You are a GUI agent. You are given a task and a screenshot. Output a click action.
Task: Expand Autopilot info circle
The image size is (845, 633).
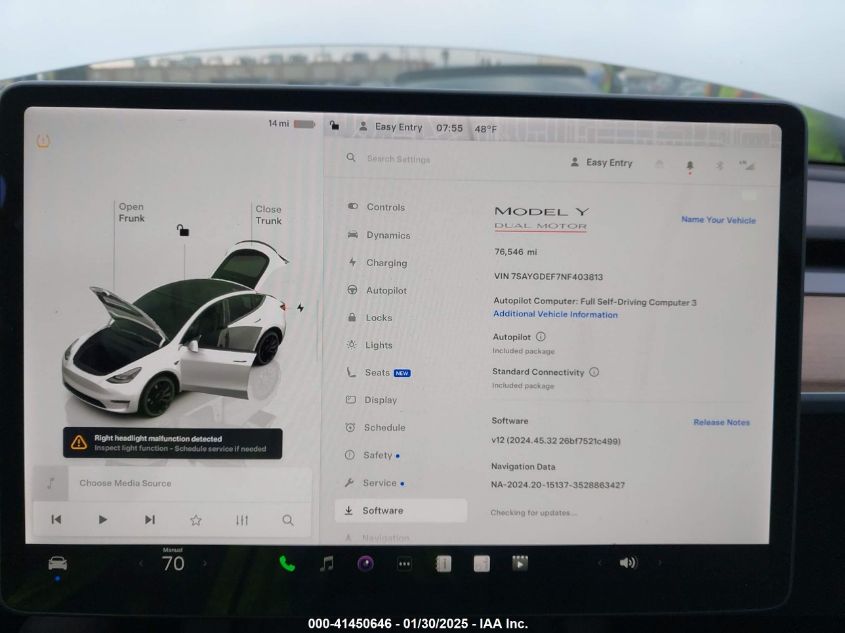coord(541,337)
